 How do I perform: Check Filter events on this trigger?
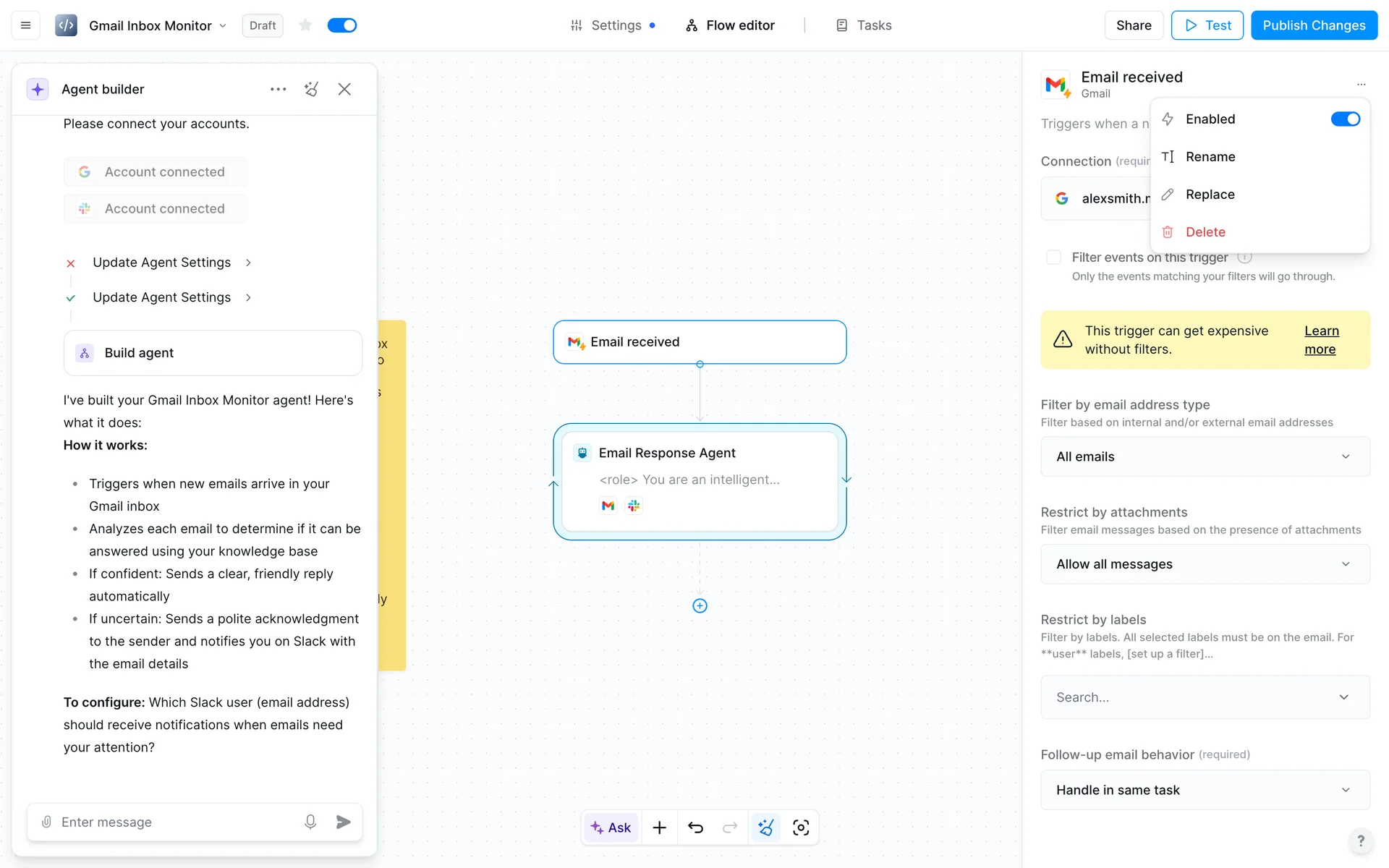point(1053,258)
